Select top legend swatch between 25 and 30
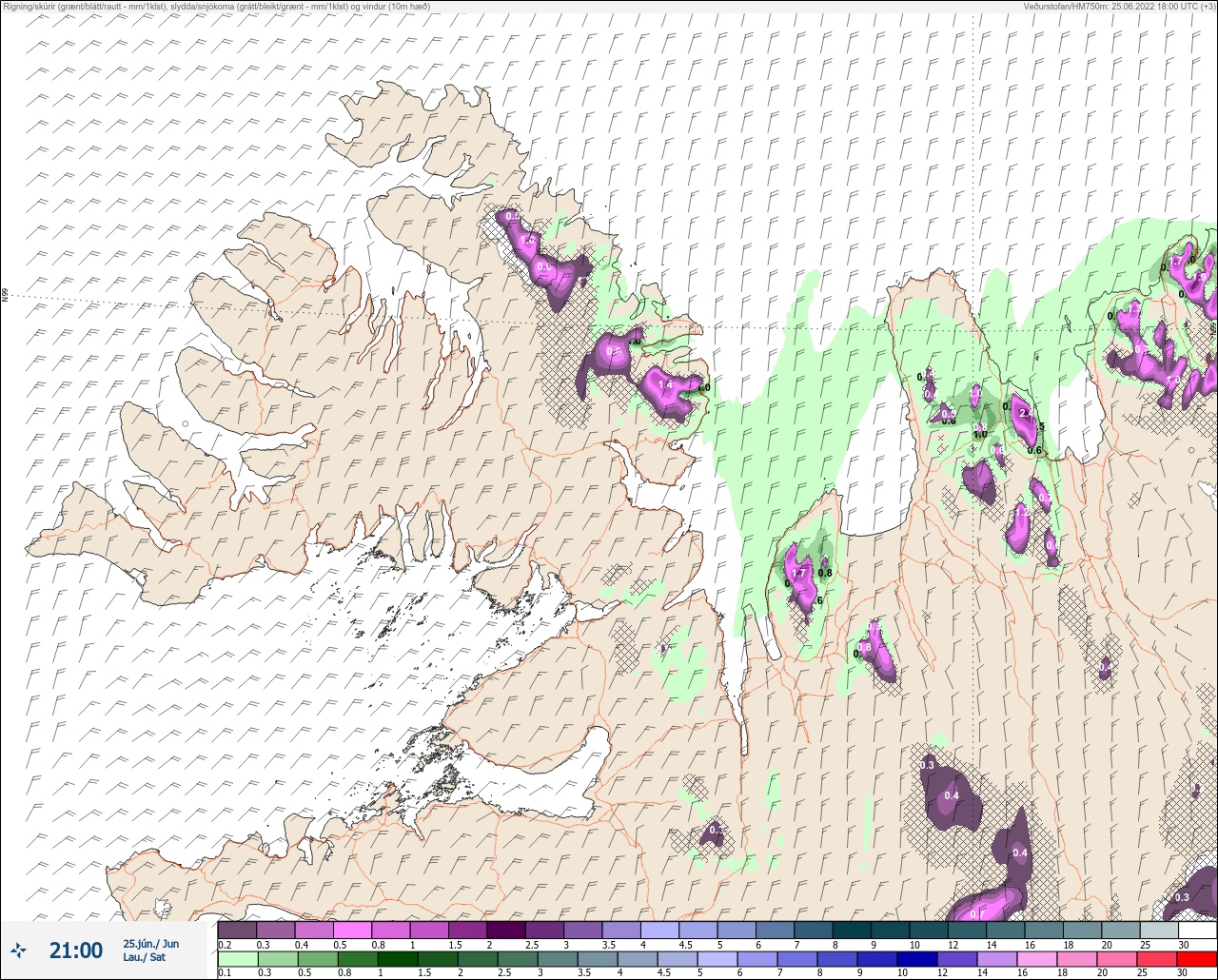The height and width of the screenshot is (980, 1218). click(x=1159, y=930)
